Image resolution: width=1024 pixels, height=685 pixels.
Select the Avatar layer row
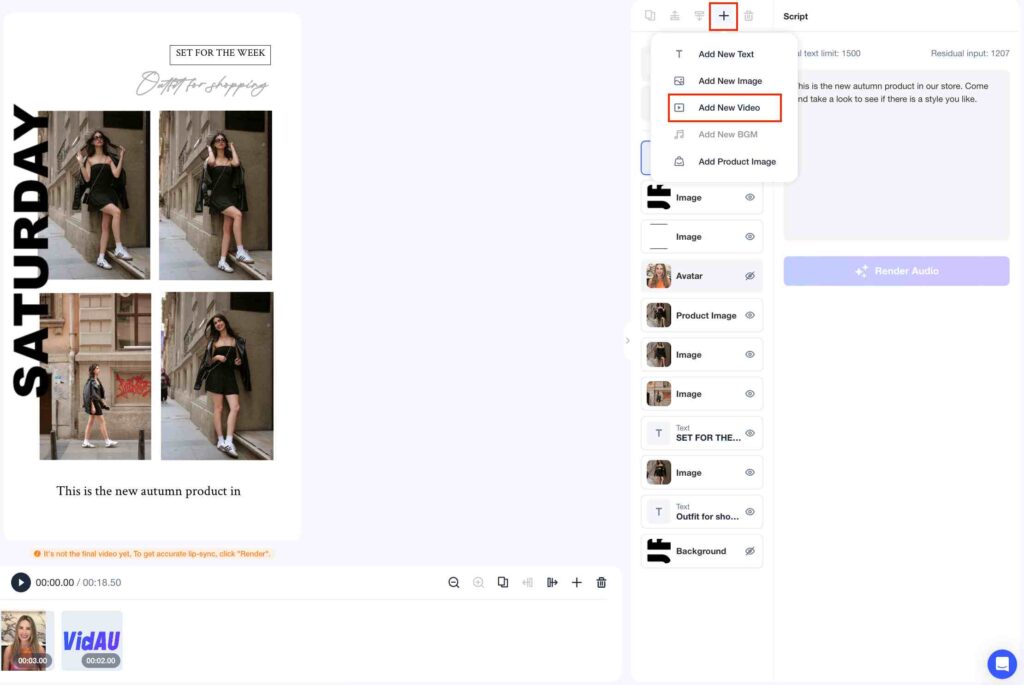(x=701, y=276)
